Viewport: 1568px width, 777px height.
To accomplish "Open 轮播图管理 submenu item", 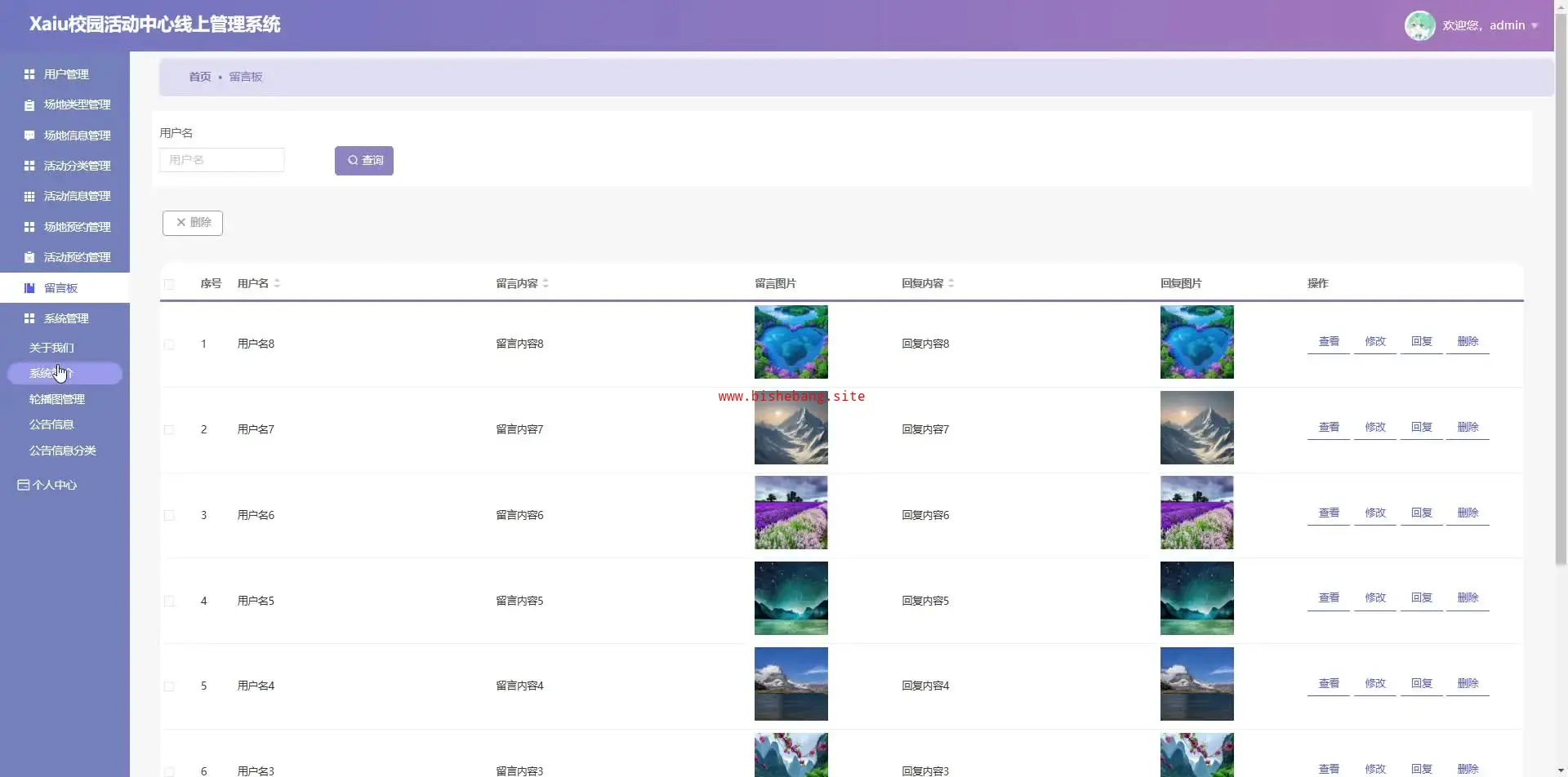I will click(57, 400).
